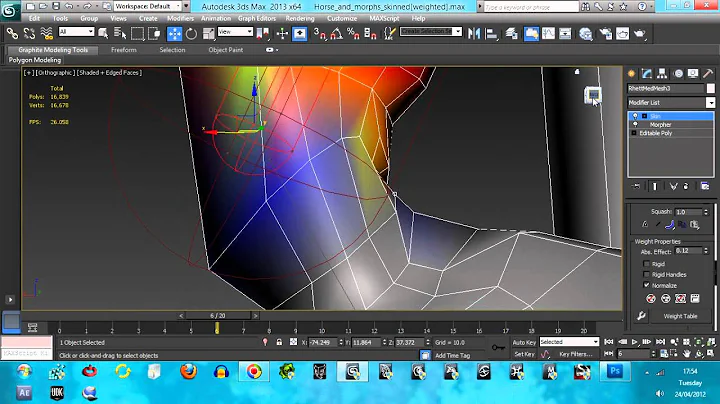Viewport: 720px width, 404px height.
Task: Switch to the Hierarchy command panel tab
Action: [x=662, y=73]
